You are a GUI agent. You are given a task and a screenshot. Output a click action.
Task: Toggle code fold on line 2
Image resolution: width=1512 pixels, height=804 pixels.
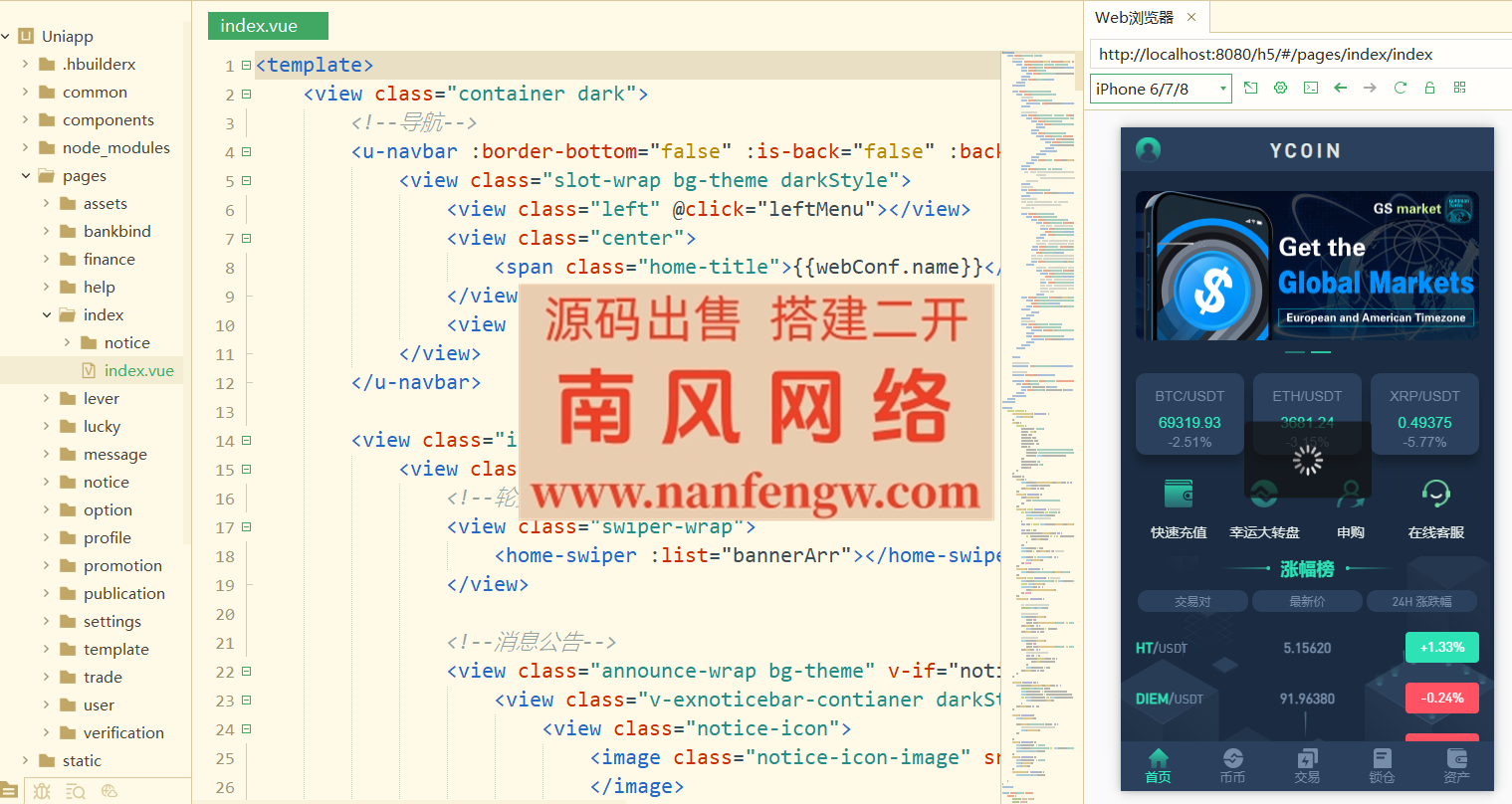pyautogui.click(x=246, y=95)
